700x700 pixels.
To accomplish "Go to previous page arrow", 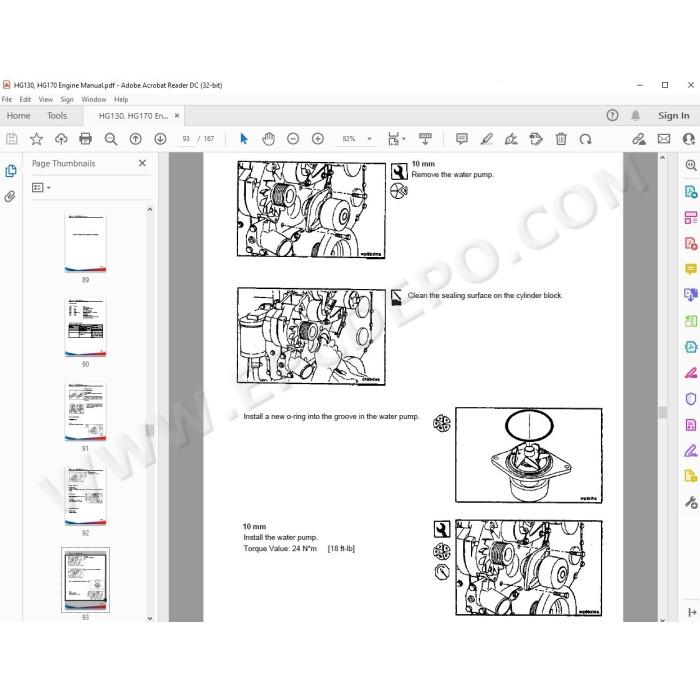I will [135, 139].
